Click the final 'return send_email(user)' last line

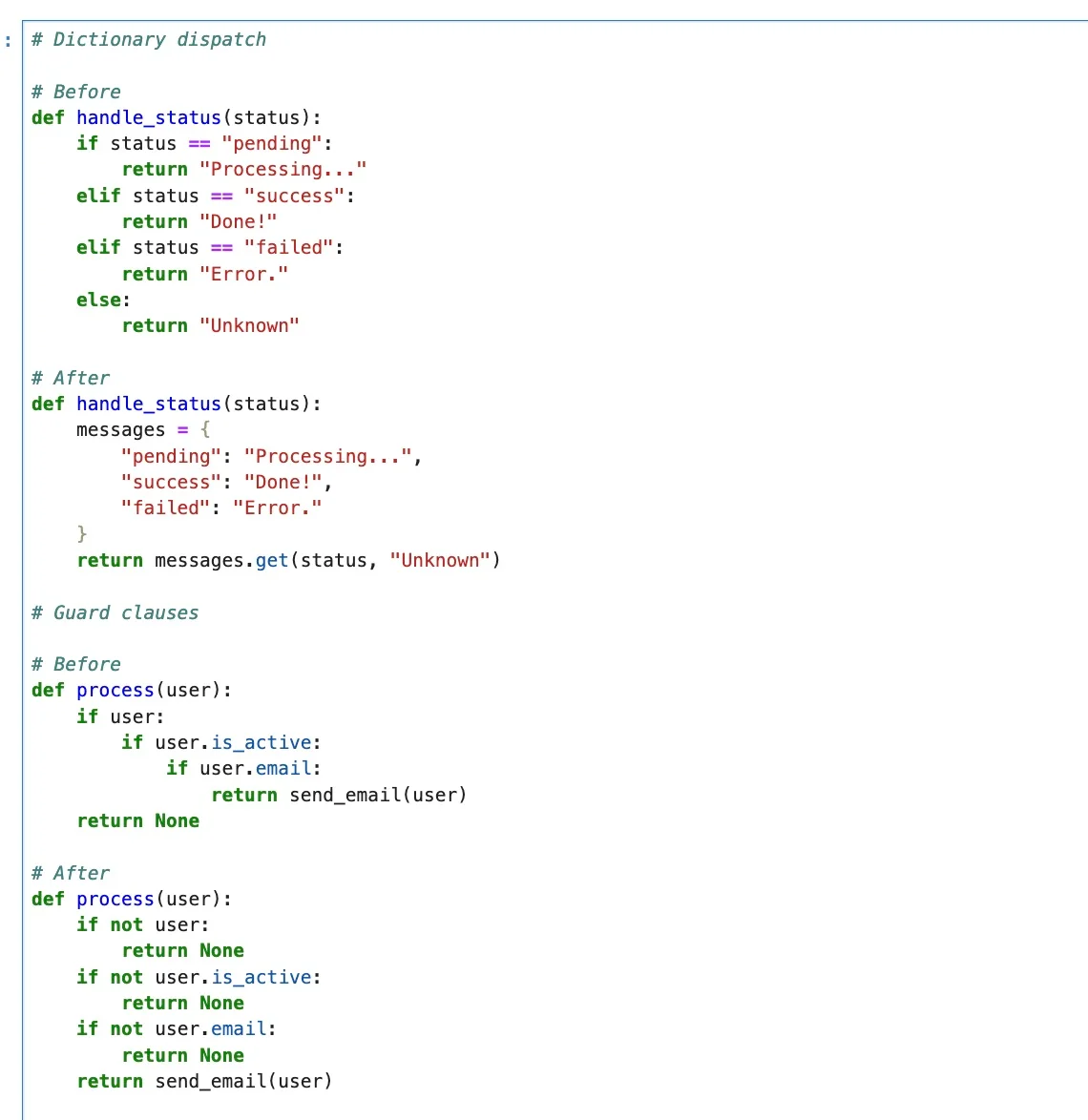[205, 1082]
